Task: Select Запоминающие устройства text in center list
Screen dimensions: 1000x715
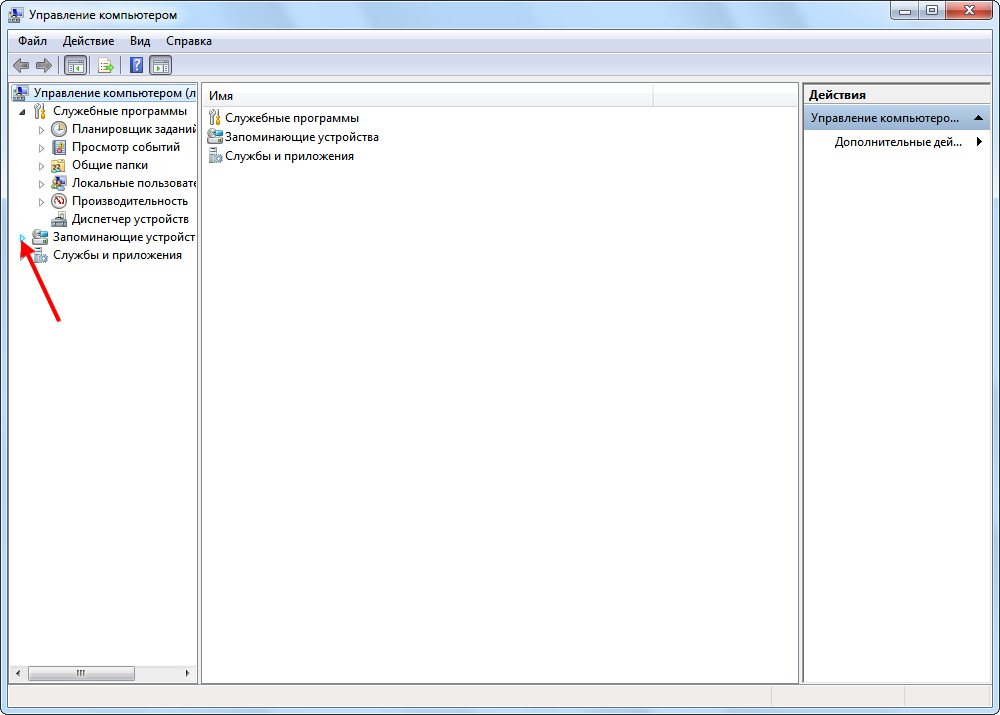Action: pyautogui.click(x=302, y=137)
